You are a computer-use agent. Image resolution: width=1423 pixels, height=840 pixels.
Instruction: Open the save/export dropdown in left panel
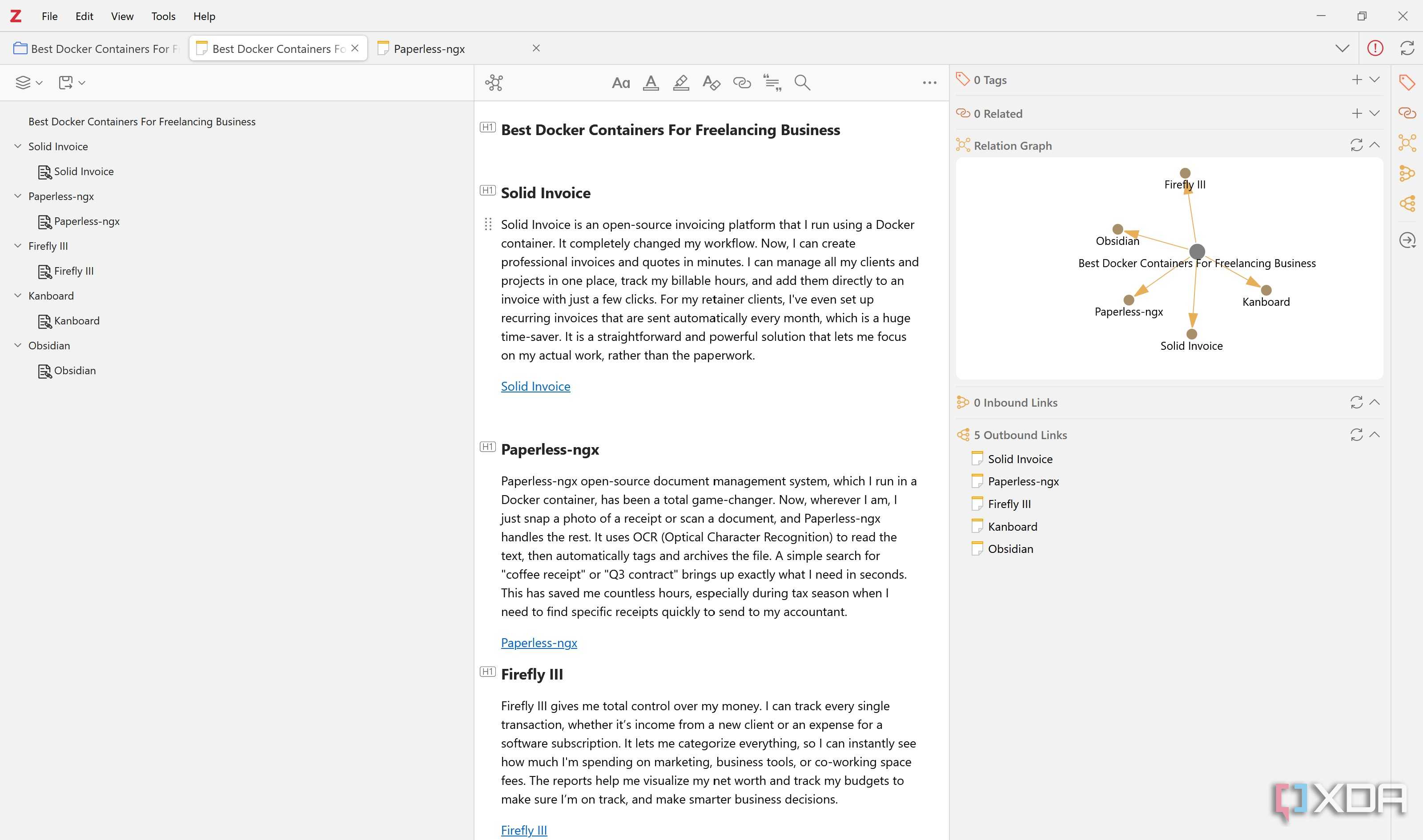72,83
